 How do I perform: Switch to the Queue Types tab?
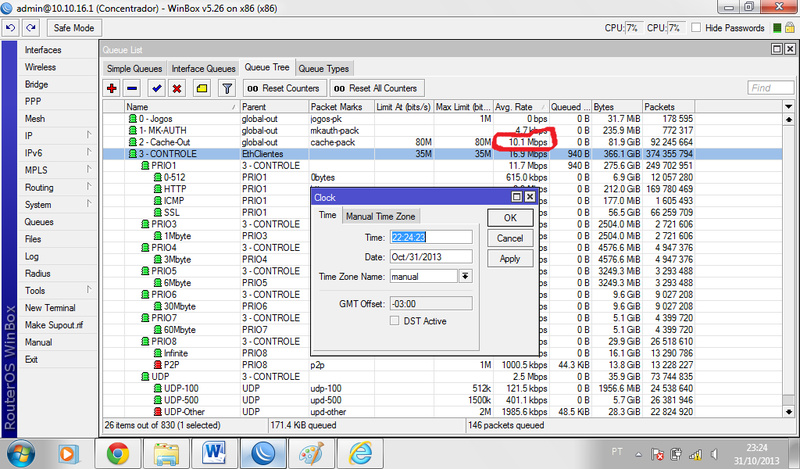pyautogui.click(x=323, y=68)
